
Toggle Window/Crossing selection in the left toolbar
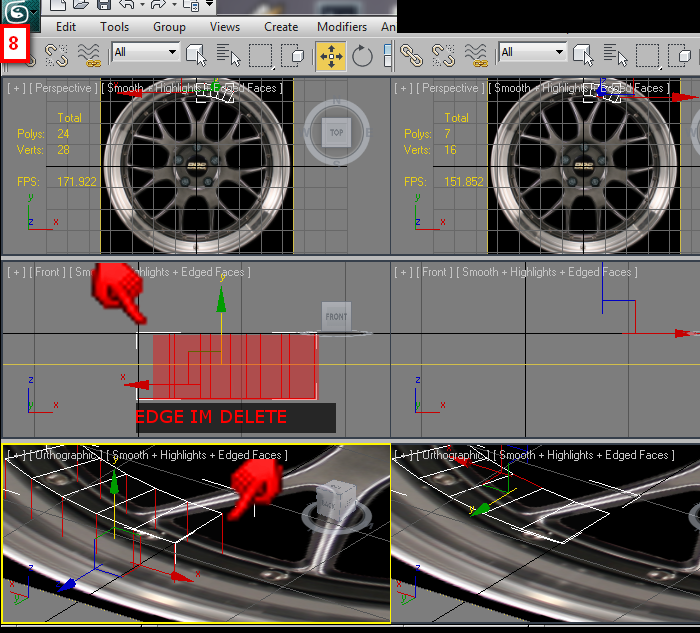[293, 54]
